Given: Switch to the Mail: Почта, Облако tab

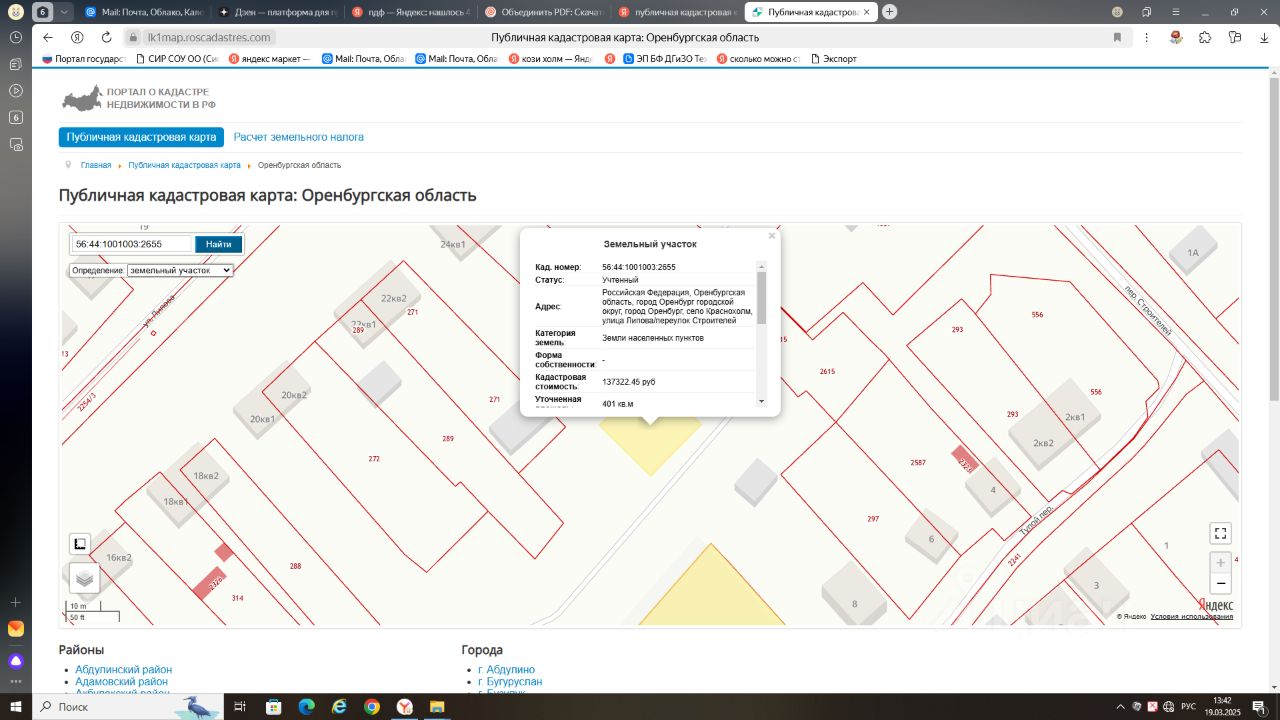Looking at the screenshot, I should pos(144,12).
